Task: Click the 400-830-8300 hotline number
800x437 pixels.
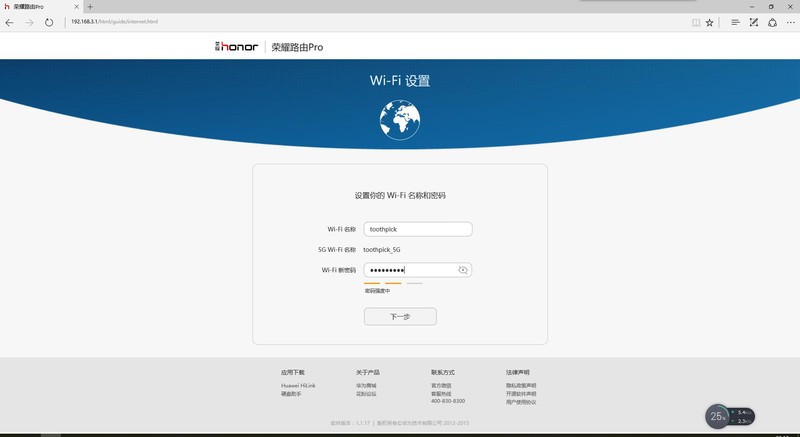Action: 447,401
